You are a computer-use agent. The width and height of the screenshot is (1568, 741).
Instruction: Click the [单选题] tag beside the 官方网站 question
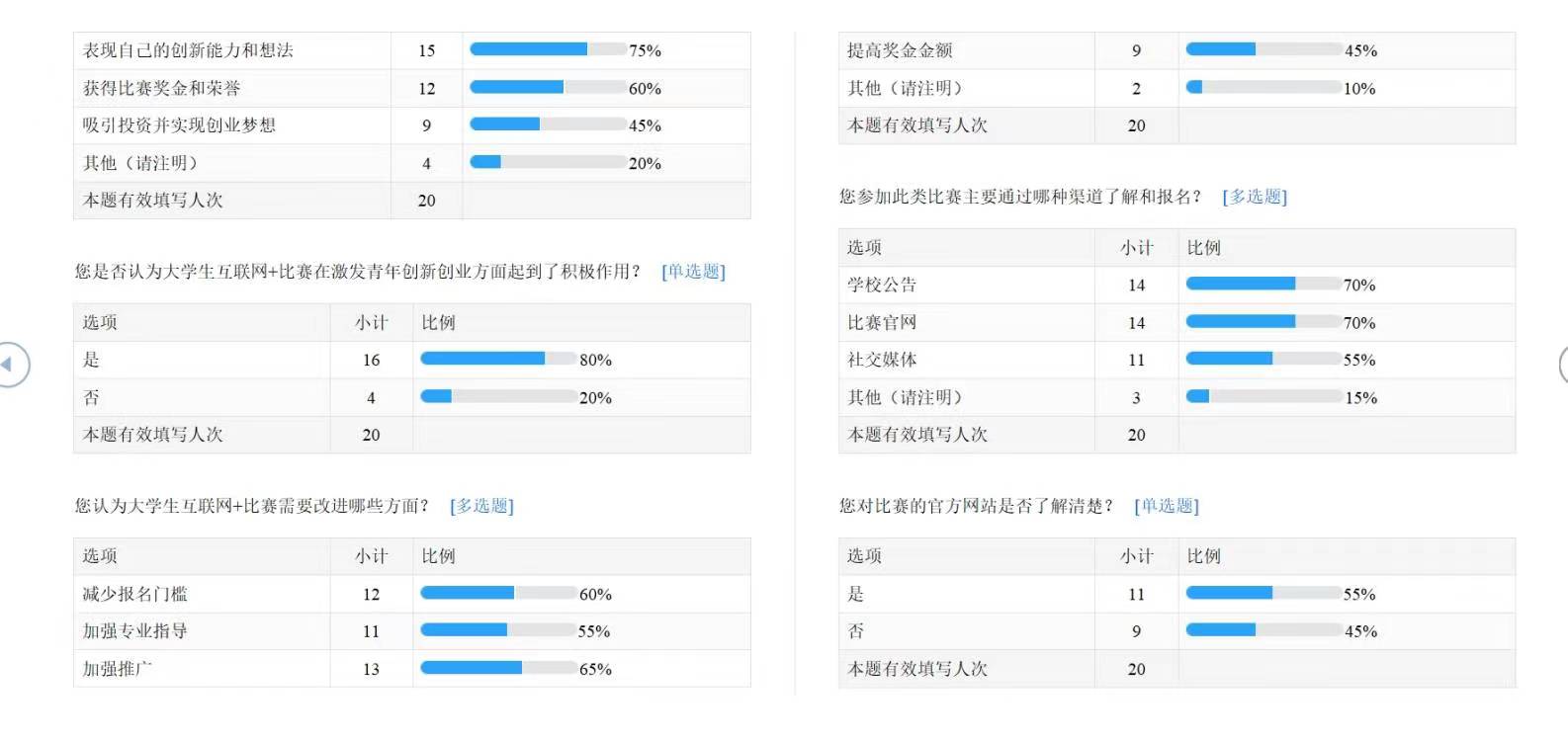[1167, 506]
